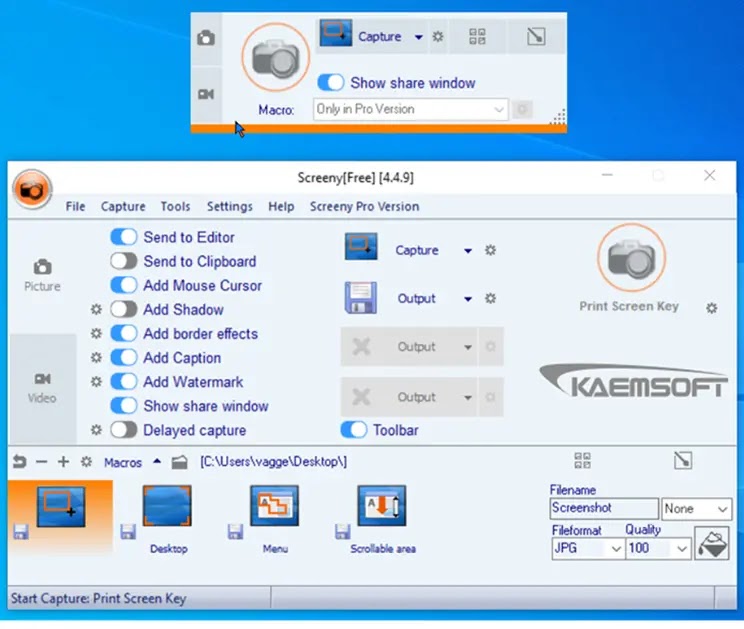Open Delayed capture settings gear
Image resolution: width=744 pixels, height=629 pixels.
click(96, 430)
